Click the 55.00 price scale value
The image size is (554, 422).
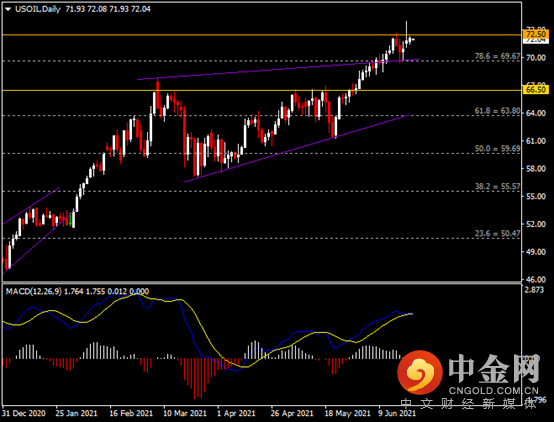coord(536,196)
